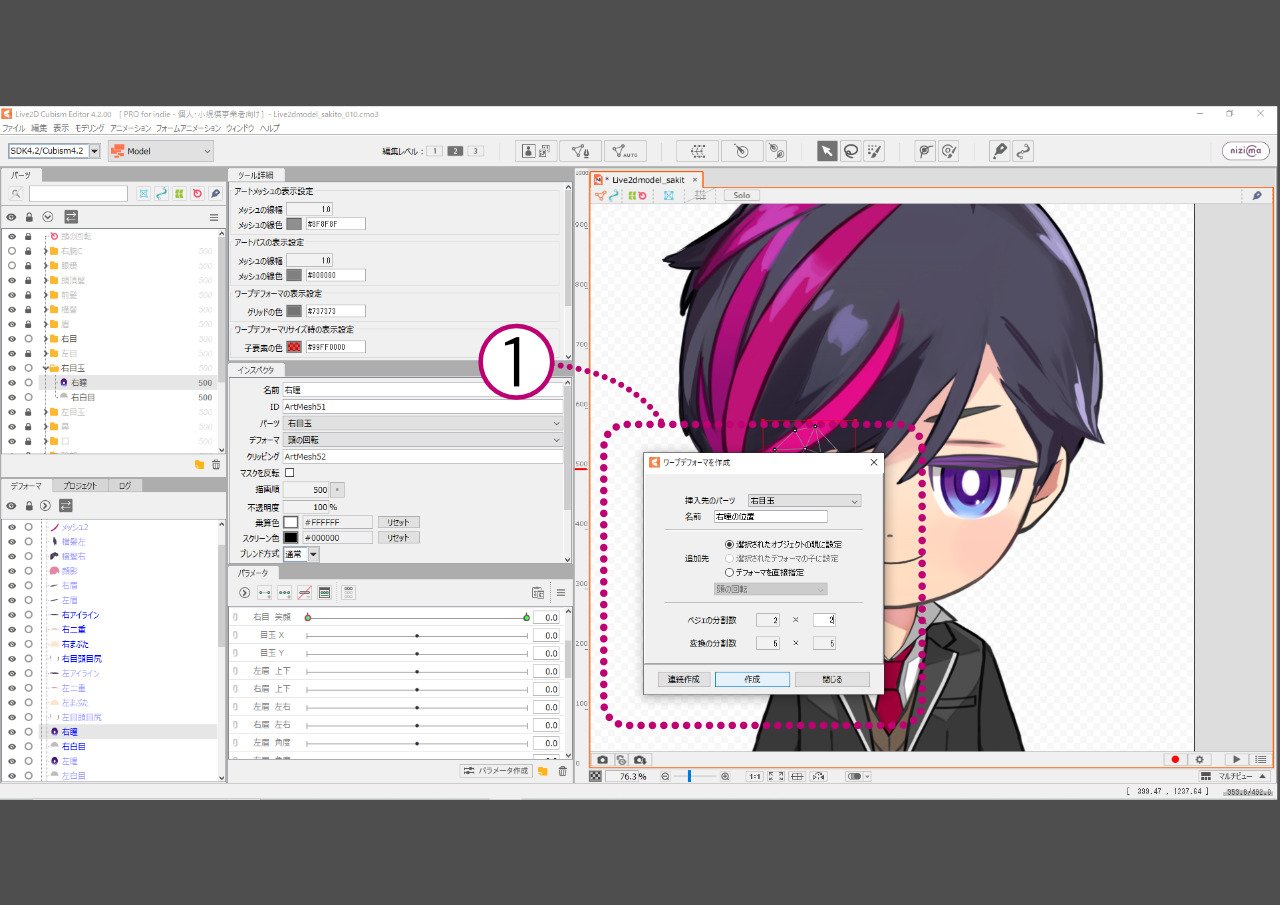Toggle lock circle for 右まぶた deformer row

coord(29,644)
